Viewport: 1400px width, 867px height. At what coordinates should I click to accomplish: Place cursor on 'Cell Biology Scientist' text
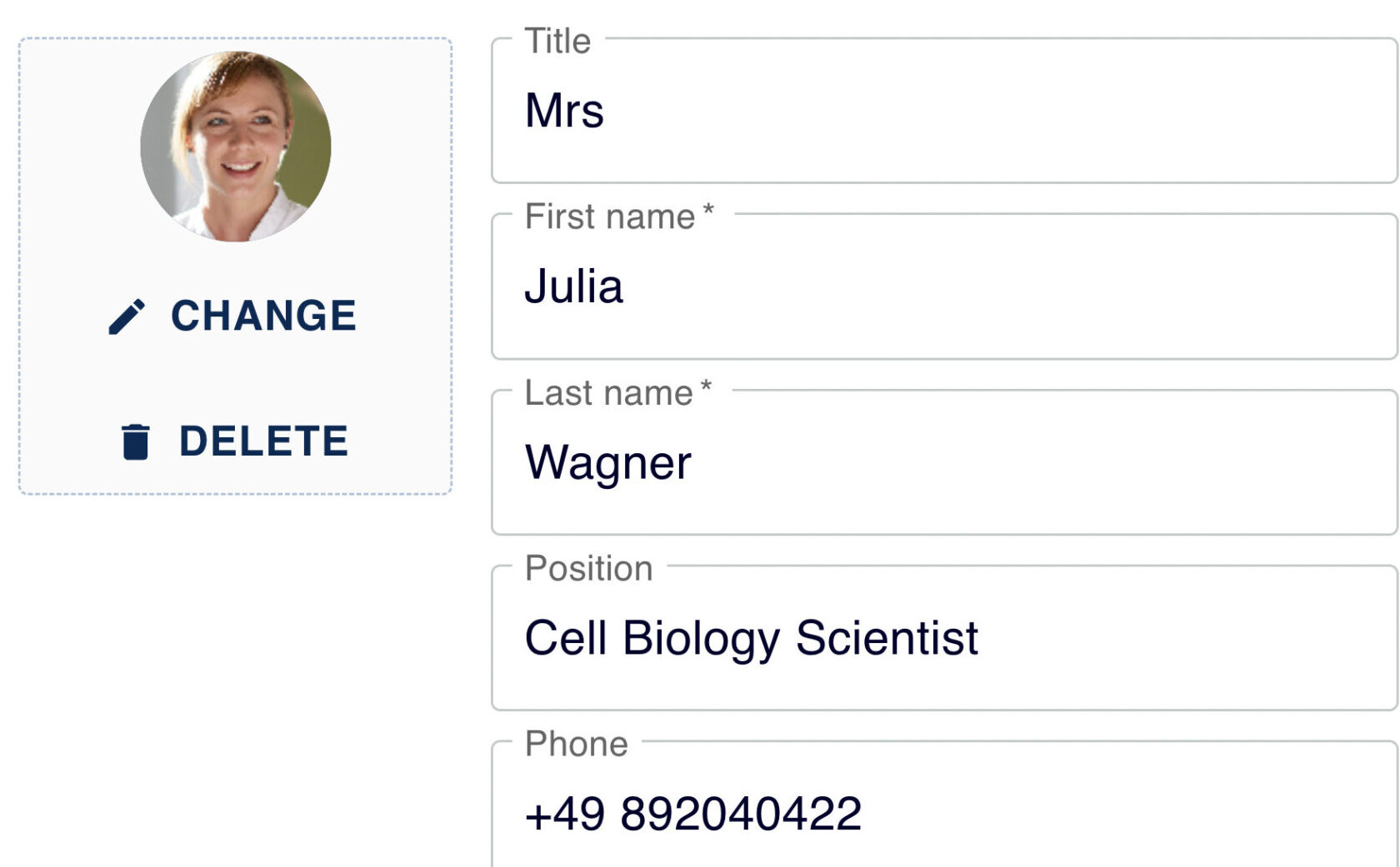[x=751, y=639]
